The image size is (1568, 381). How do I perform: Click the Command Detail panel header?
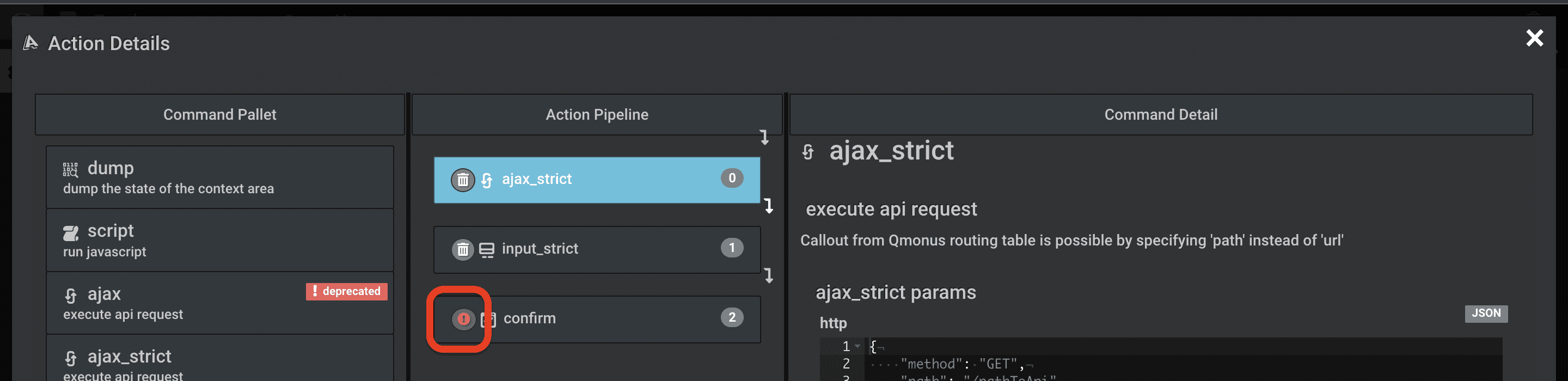tap(1161, 114)
